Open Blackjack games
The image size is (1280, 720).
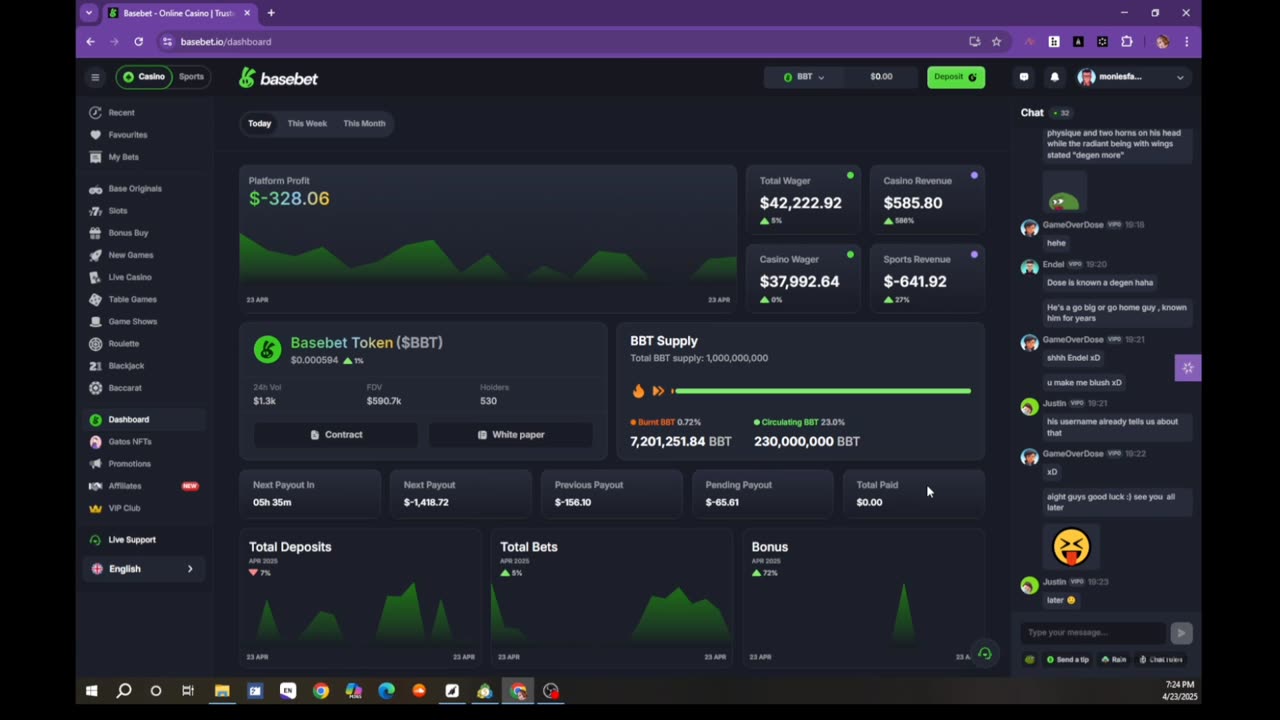[x=126, y=366]
